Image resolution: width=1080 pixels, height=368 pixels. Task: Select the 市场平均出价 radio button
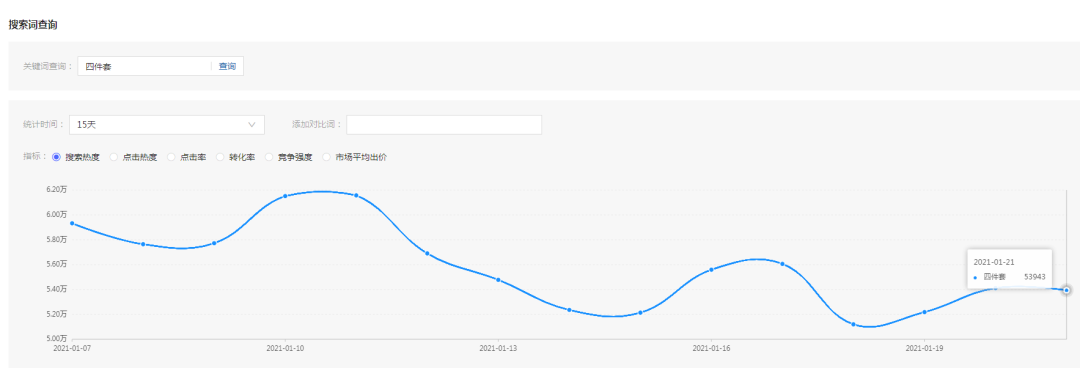pyautogui.click(x=326, y=157)
